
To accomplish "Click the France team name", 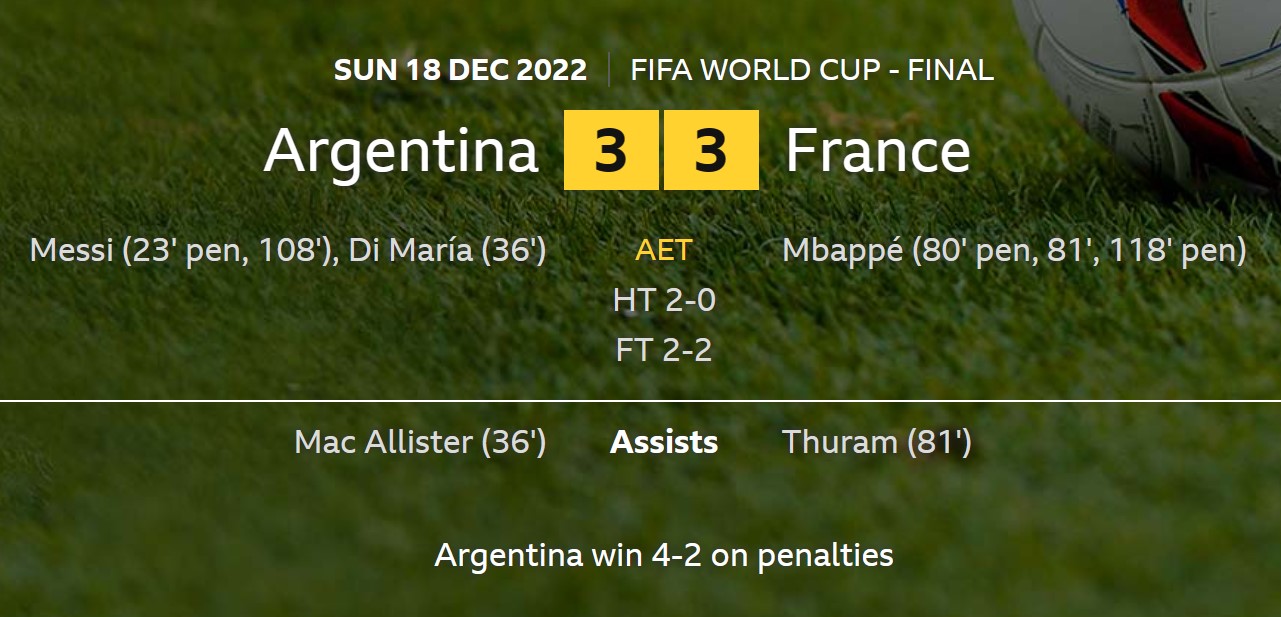I will [x=878, y=151].
